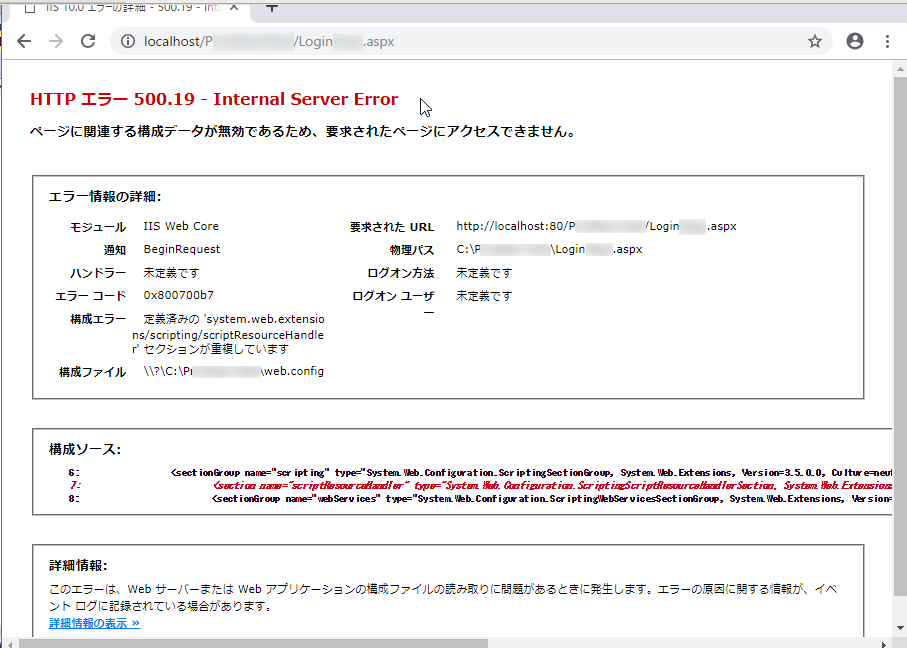The height and width of the screenshot is (648, 907).
Task: Click the HTTP エラー 500.19 heading
Action: [214, 100]
